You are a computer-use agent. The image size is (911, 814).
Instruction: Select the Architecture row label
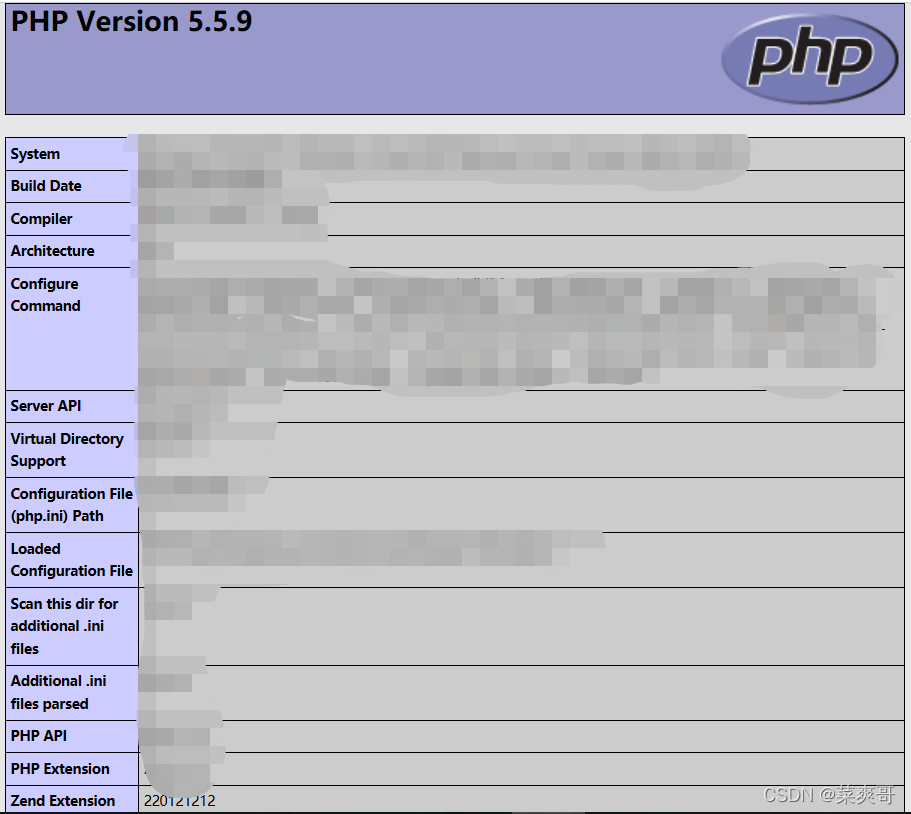coord(52,251)
